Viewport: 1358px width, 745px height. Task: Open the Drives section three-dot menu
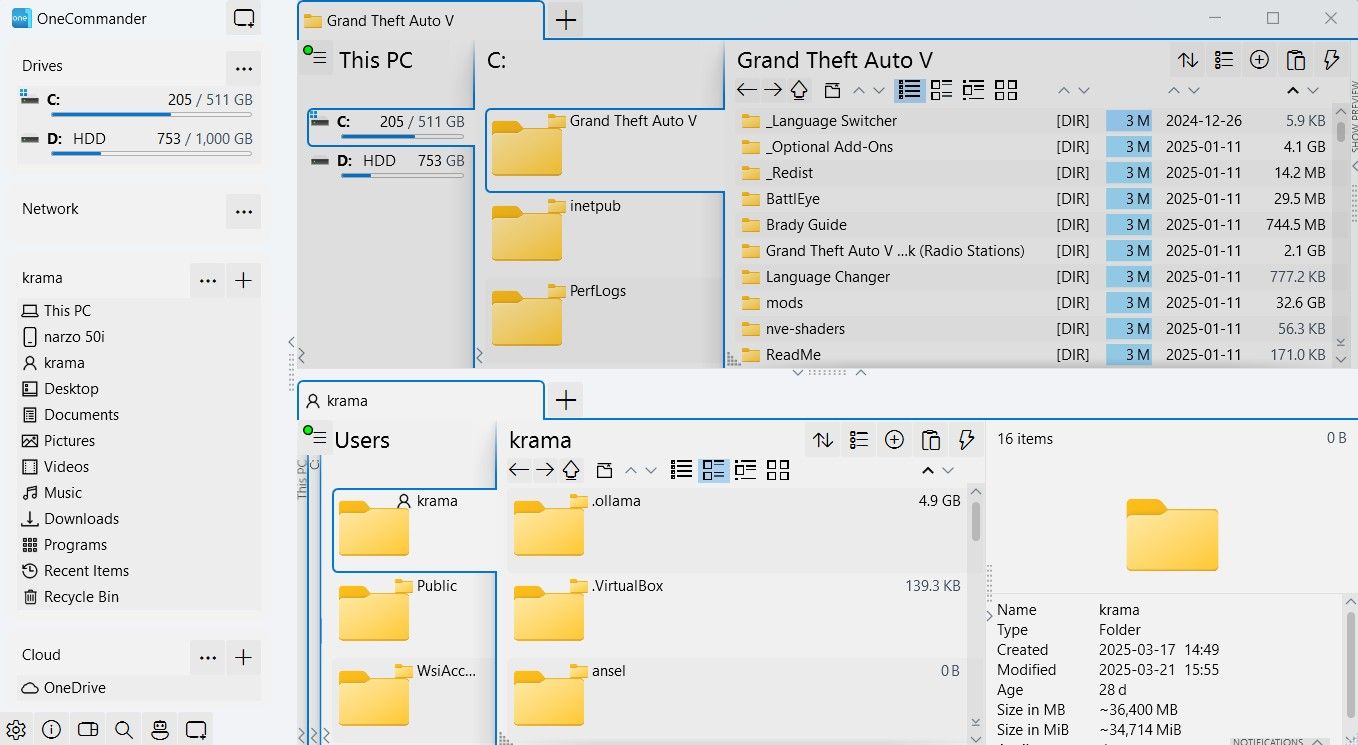[x=243, y=68]
